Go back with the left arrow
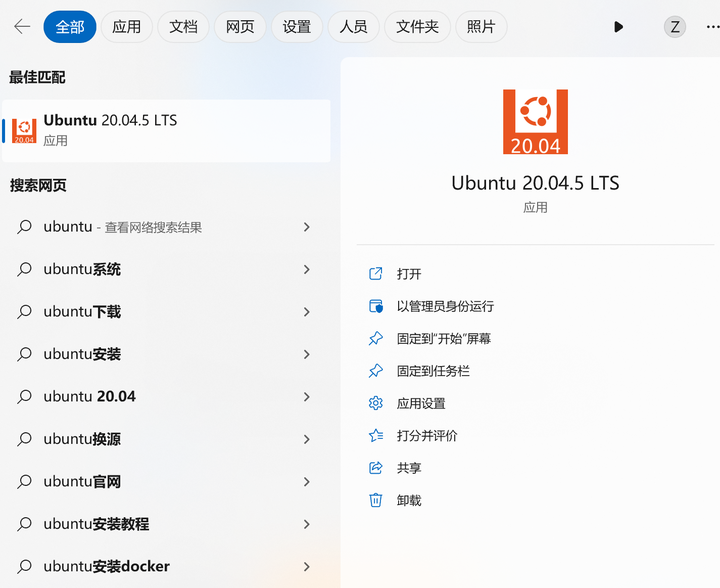This screenshot has height=588, width=720. click(x=22, y=27)
